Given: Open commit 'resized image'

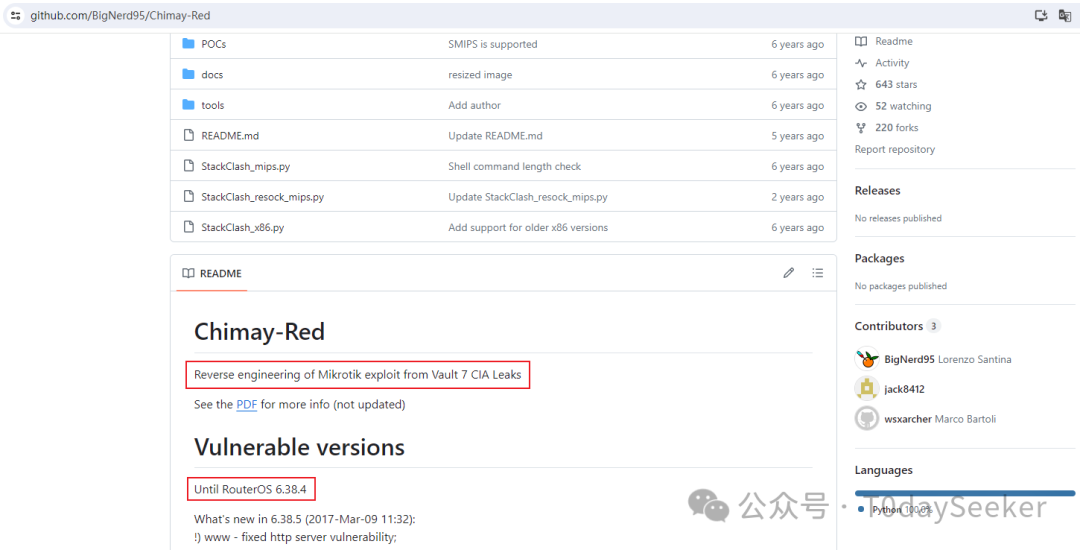Looking at the screenshot, I should point(480,74).
